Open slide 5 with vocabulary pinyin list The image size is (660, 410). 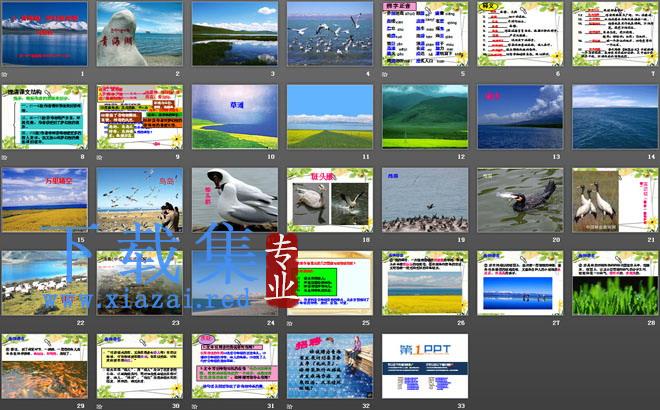pos(425,33)
